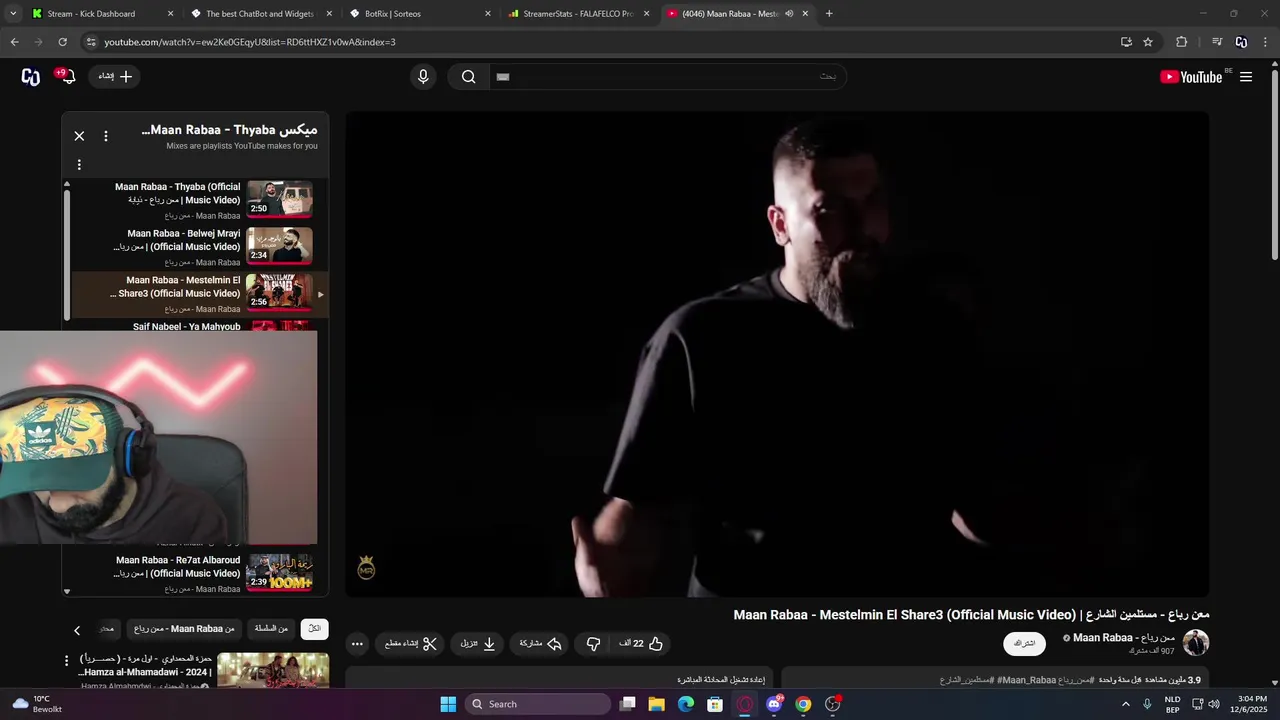Click the URL address bar
The image size is (1280, 720).
[600, 42]
